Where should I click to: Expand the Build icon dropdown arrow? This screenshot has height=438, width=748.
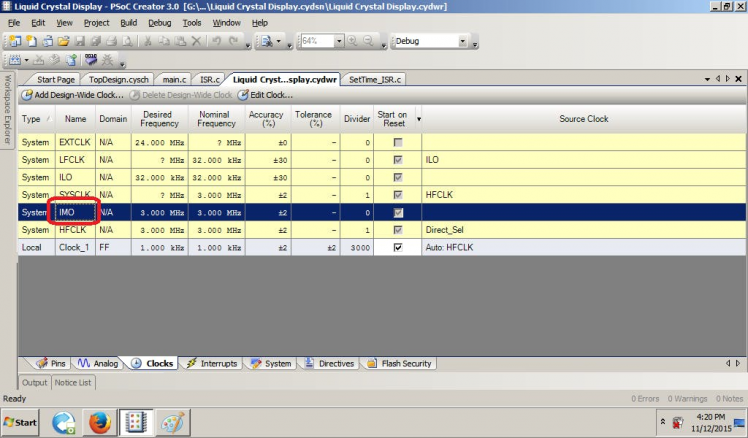click(26, 60)
